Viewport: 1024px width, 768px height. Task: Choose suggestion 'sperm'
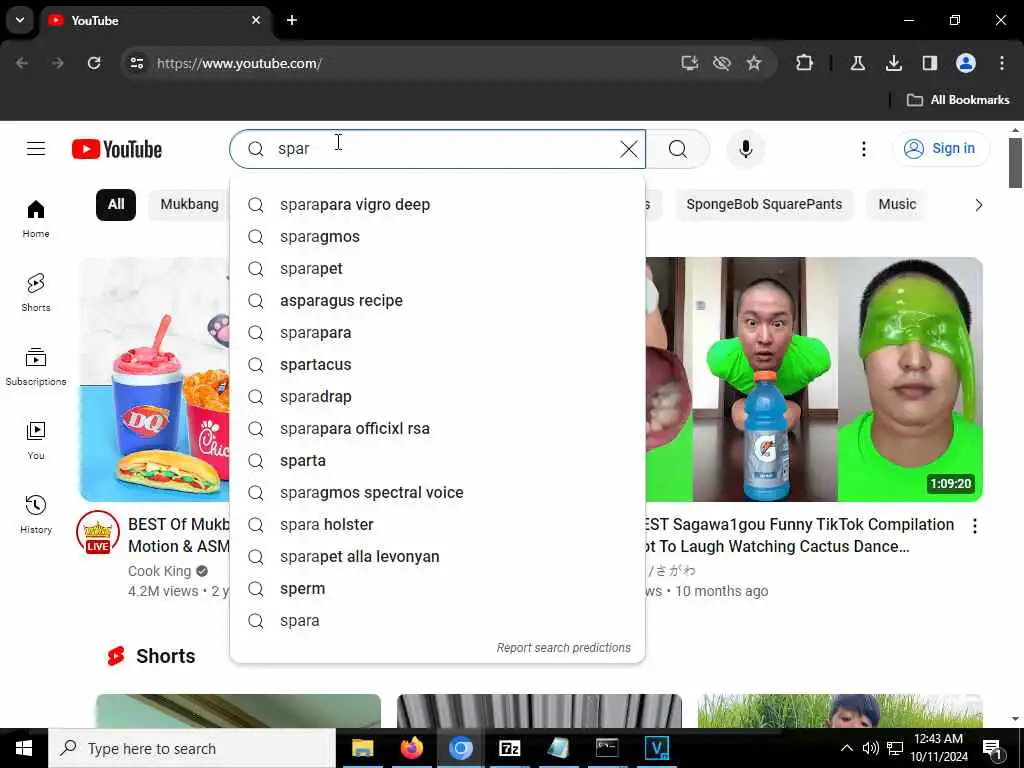point(438,588)
